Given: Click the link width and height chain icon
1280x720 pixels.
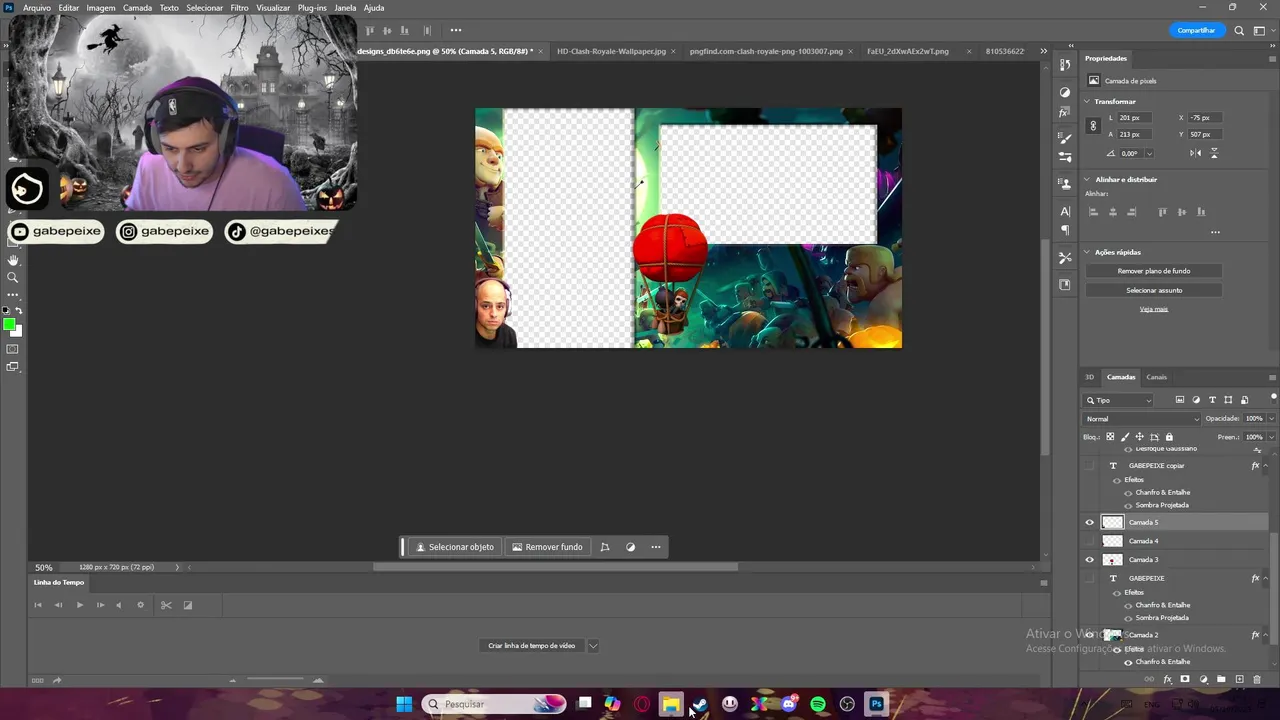Looking at the screenshot, I should 1093,126.
